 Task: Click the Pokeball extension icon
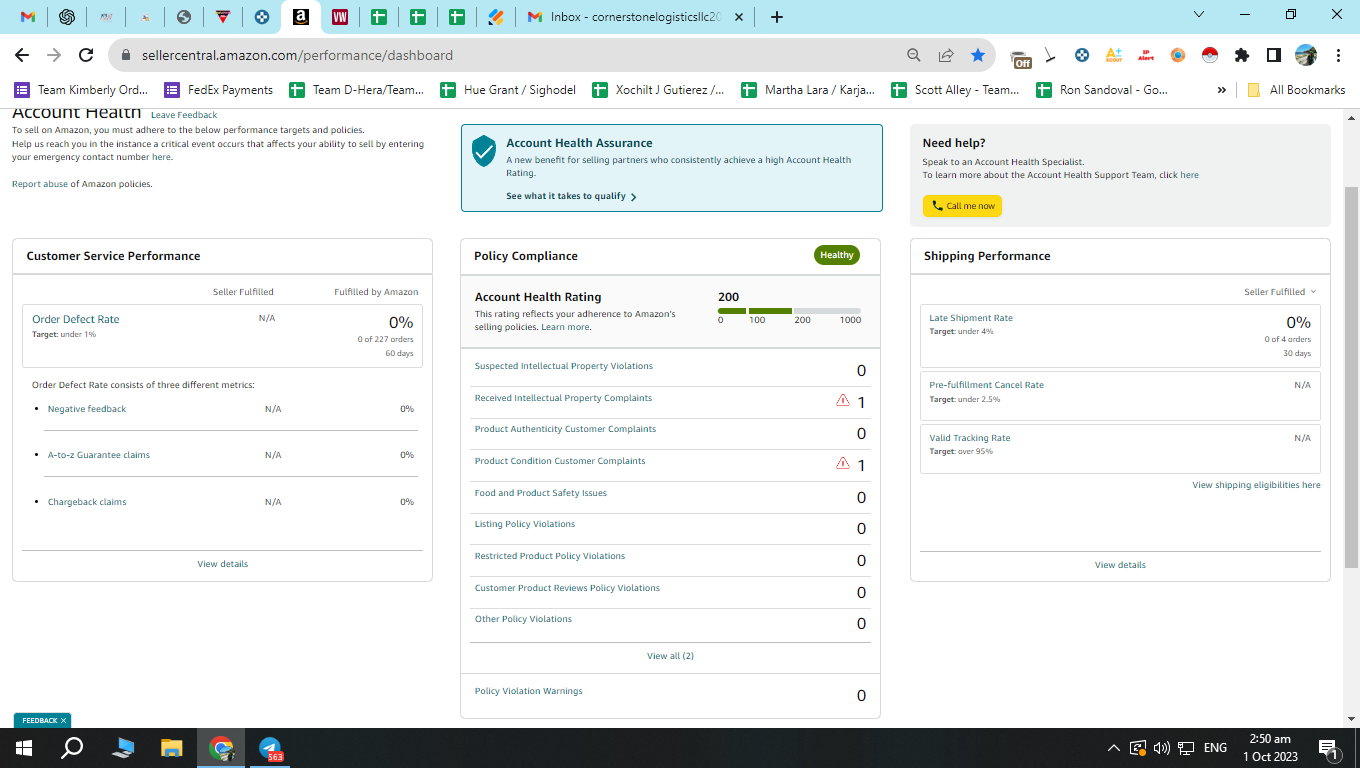click(1210, 55)
